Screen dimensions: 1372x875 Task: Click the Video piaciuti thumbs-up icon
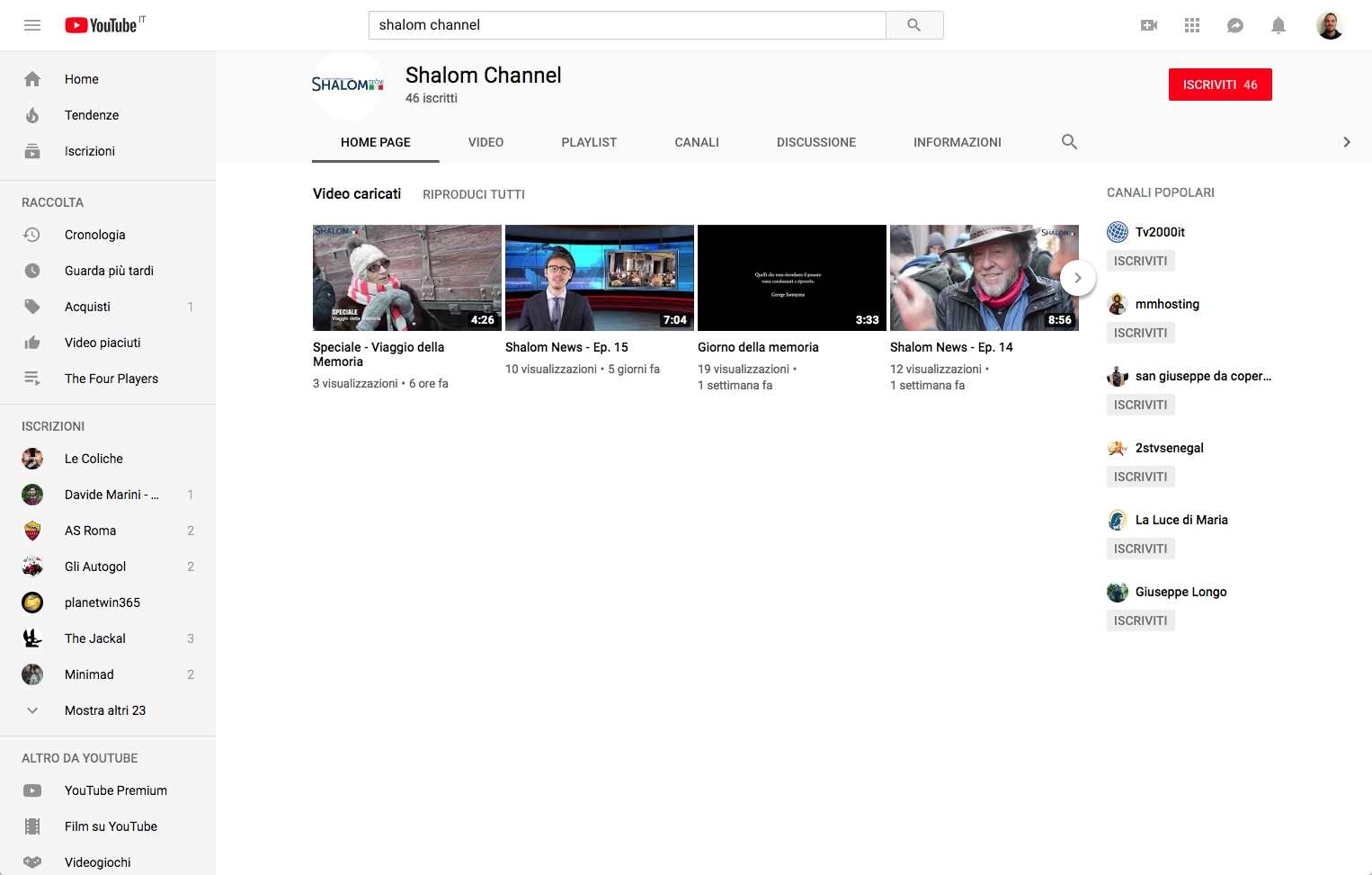coord(32,343)
